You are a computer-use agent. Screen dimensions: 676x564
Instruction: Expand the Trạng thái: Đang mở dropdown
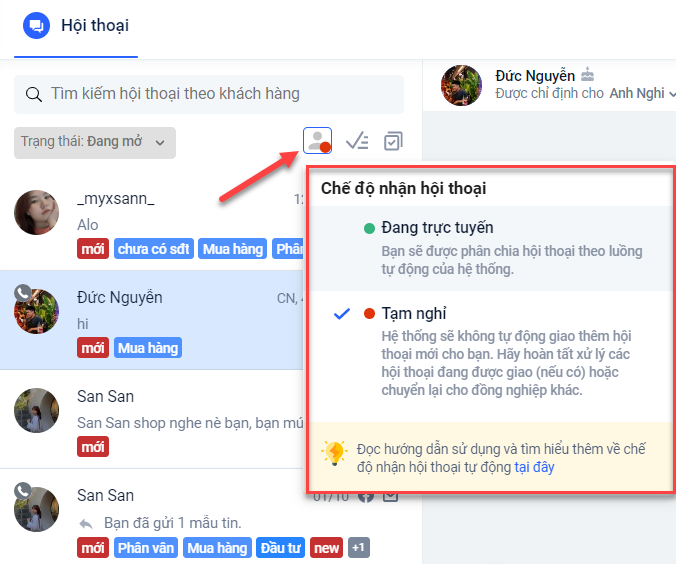[95, 142]
